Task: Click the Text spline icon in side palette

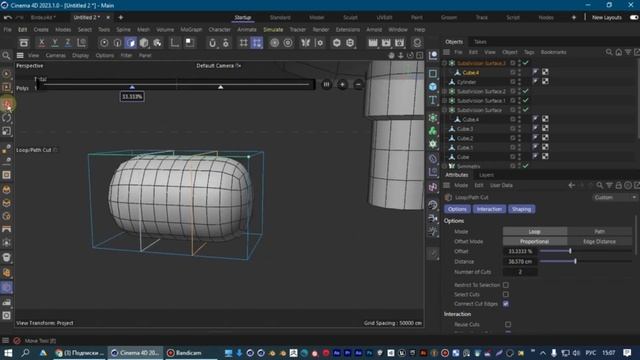Action: 433,100
